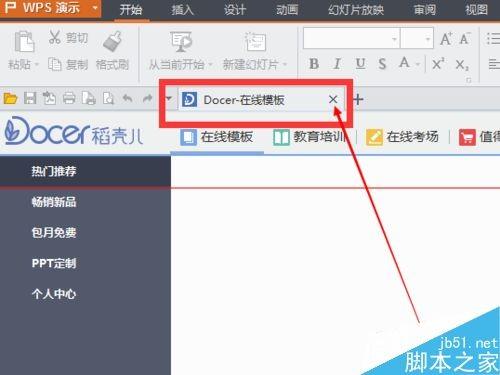This screenshot has height=375, width=500.
Task: Click the New Slide icon
Action: (x=255, y=42)
